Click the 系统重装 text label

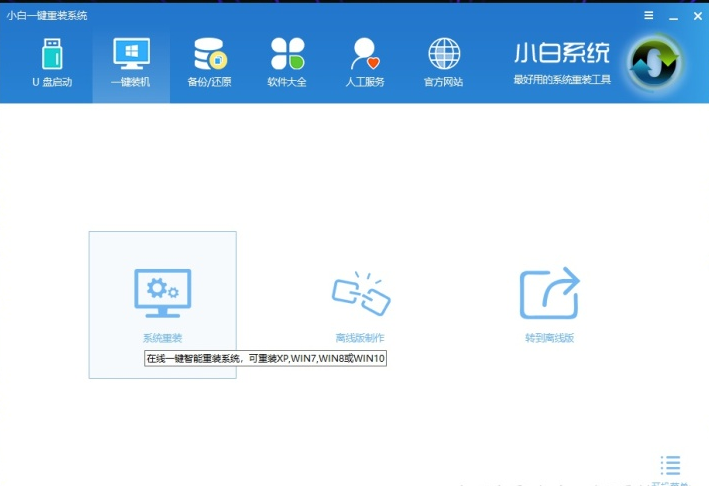(x=162, y=338)
